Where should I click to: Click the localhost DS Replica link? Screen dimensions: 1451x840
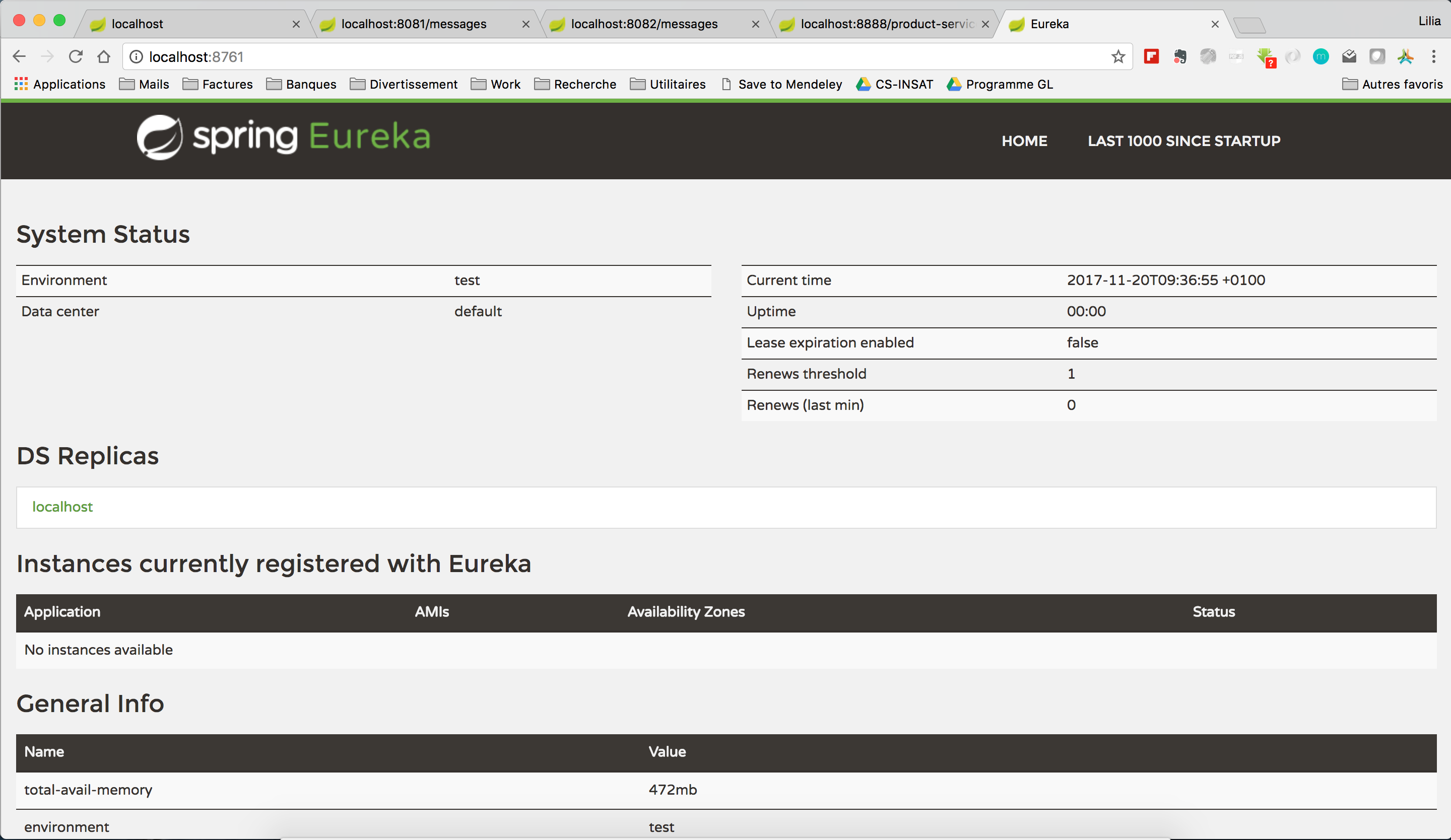63,507
